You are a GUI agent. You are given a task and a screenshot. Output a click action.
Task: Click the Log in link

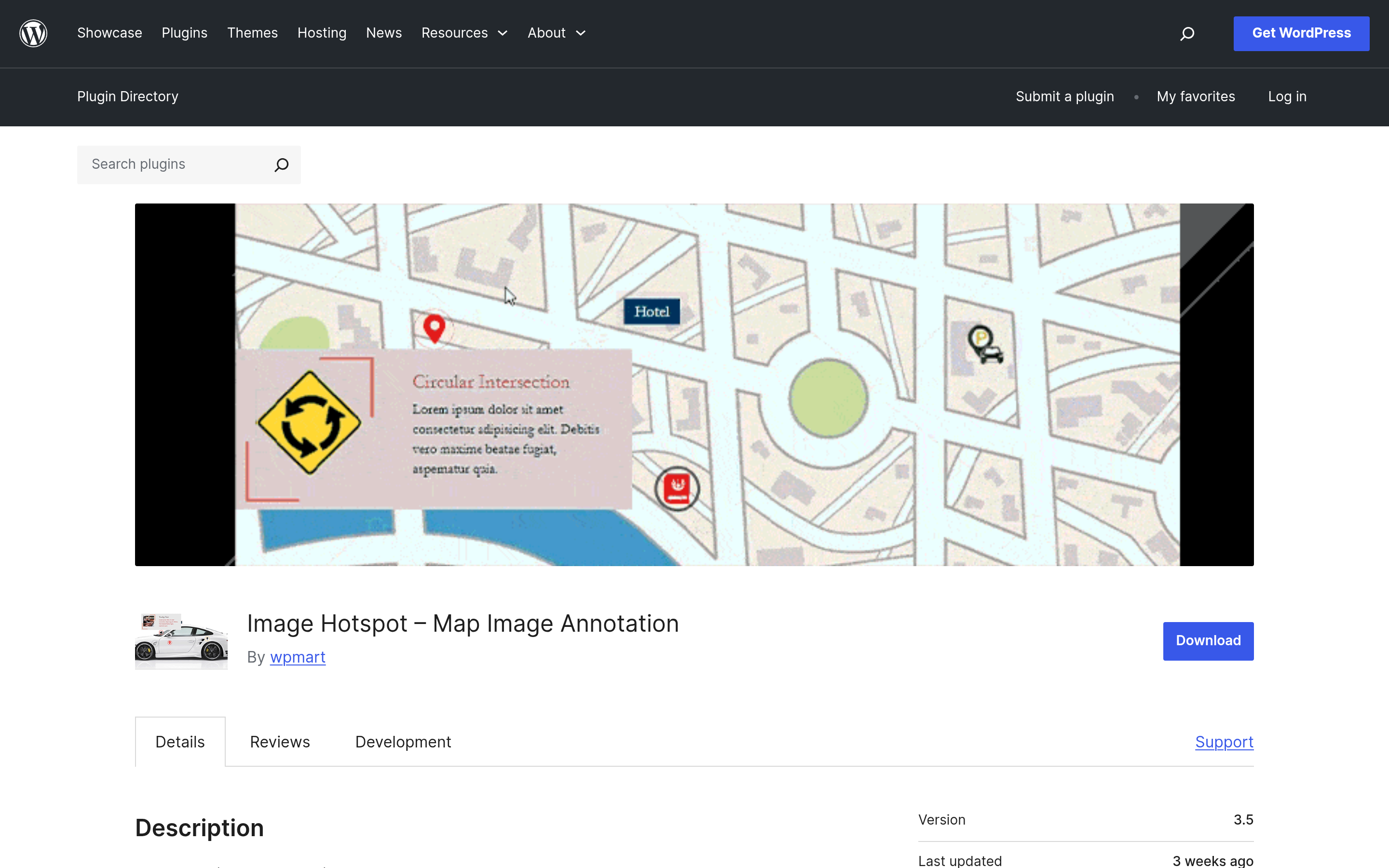point(1287,96)
